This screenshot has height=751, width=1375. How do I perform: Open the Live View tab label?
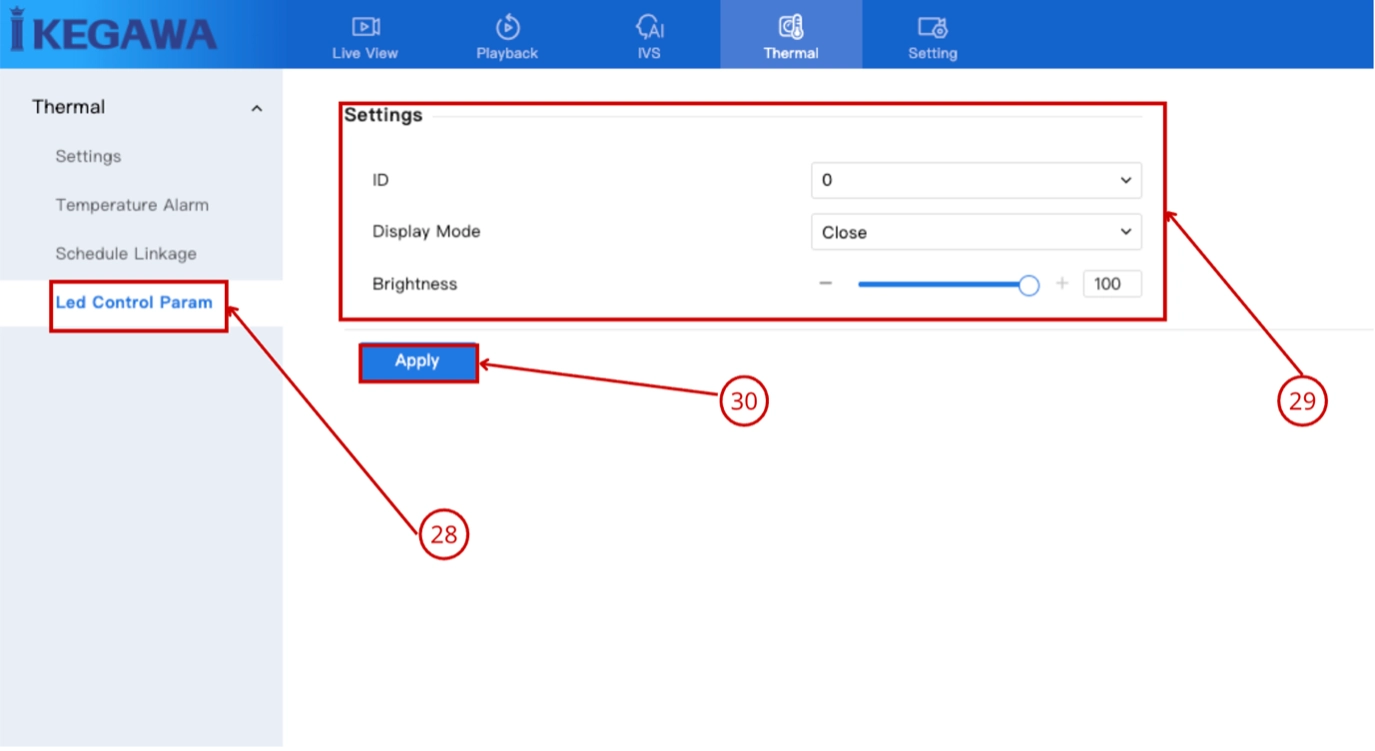point(365,53)
